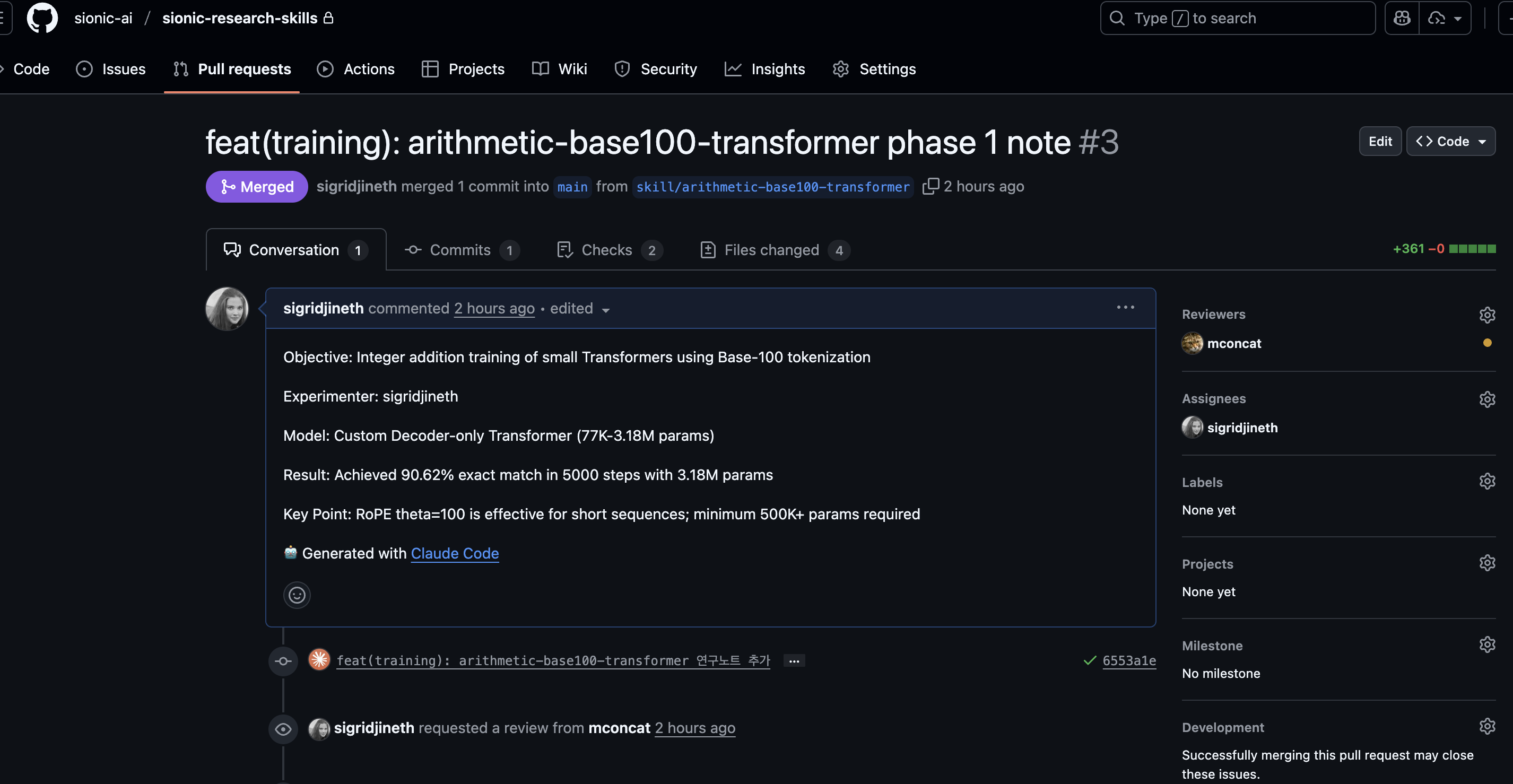This screenshot has height=784, width=1513.
Task: Open commit hash 6553a1e
Action: coord(1128,661)
